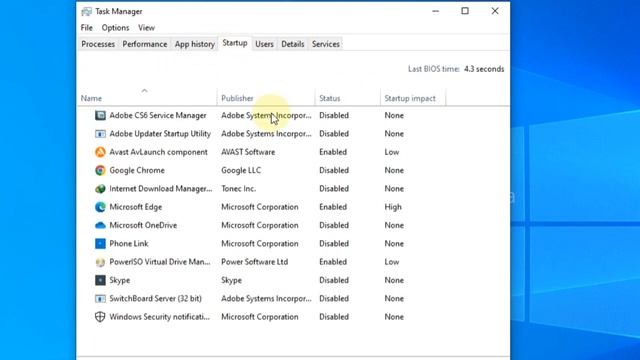Screen dimensions: 640x360
Task: Click Tonec Inc. publisher cell
Action: (239, 189)
